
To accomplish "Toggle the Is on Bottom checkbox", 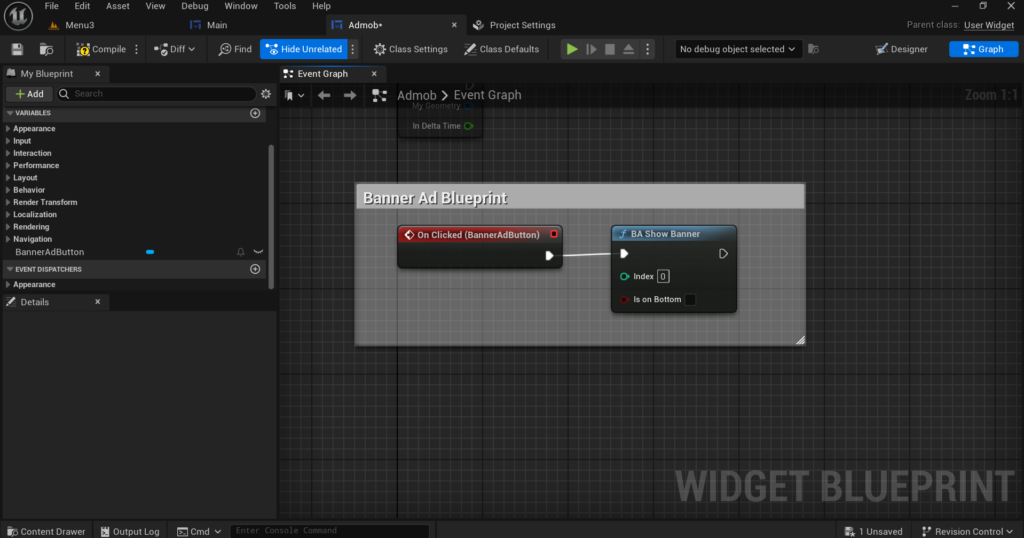I will click(x=690, y=300).
